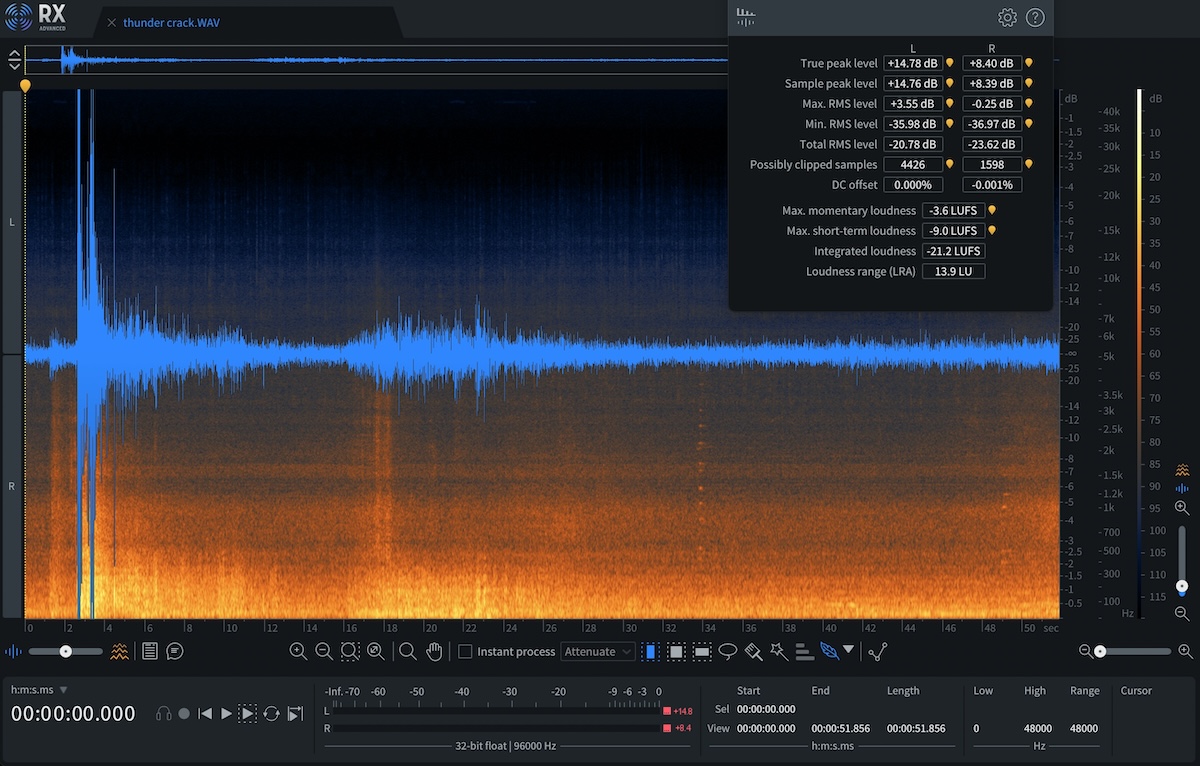The image size is (1200, 766).
Task: Select the Magic Wand selection tool
Action: point(779,651)
